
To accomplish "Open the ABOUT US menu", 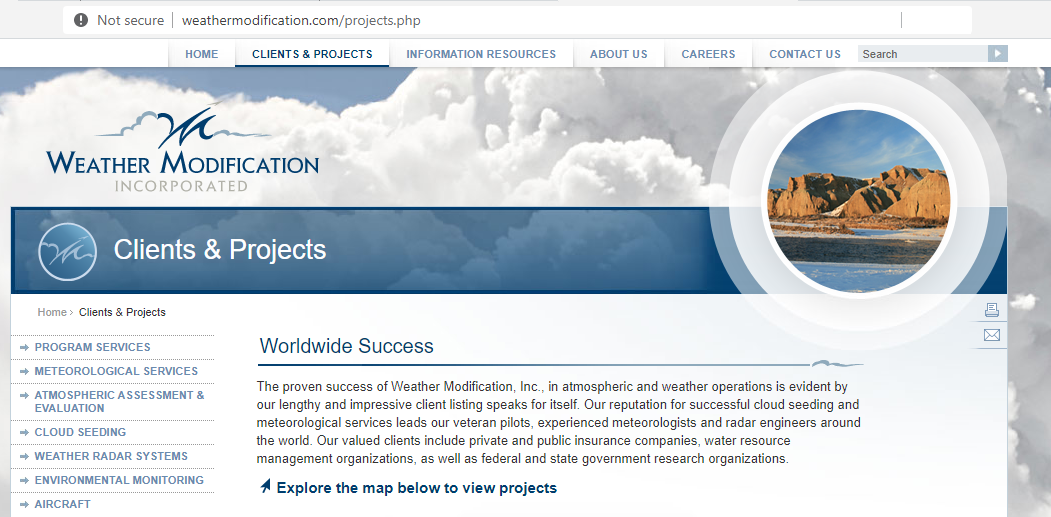I will point(619,54).
